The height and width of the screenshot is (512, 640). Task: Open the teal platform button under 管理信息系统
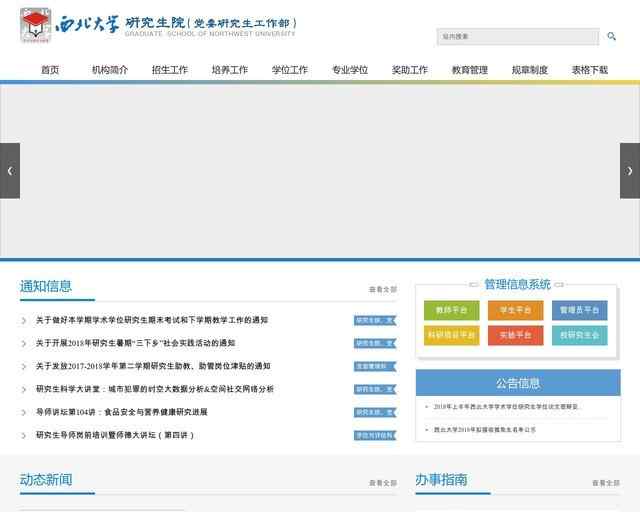tap(580, 335)
